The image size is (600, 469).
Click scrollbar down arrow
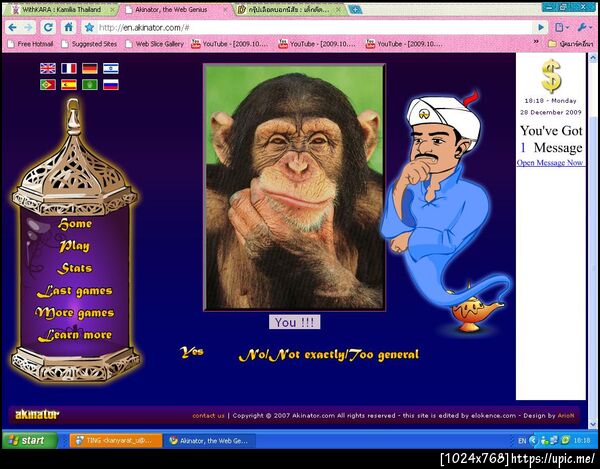(x=593, y=424)
